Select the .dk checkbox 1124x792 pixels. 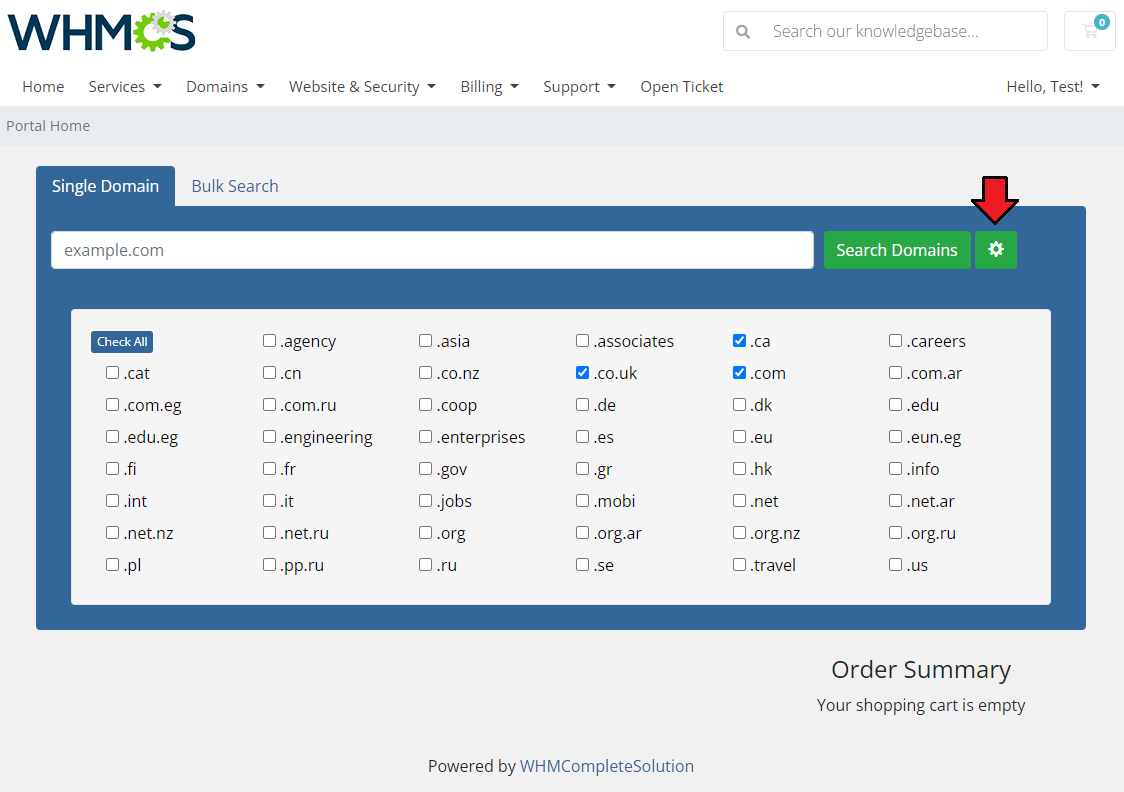(739, 405)
